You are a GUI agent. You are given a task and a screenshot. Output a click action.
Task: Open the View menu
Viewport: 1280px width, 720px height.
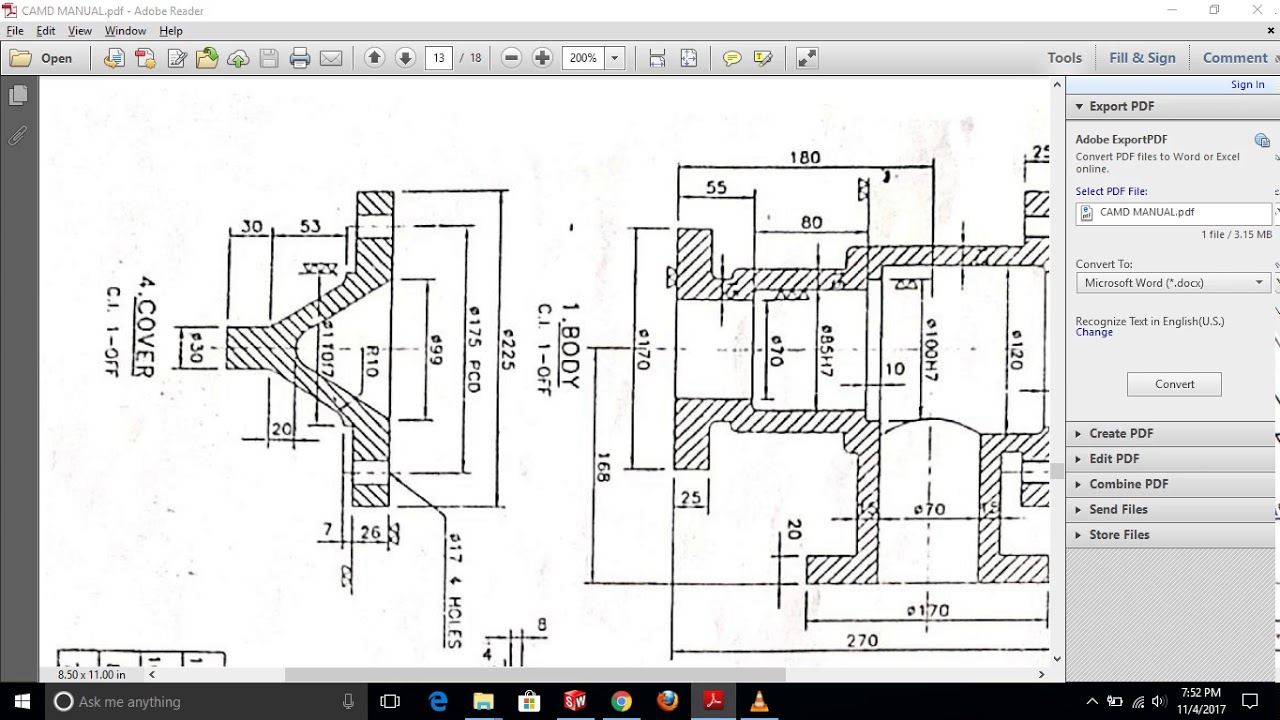pos(80,31)
